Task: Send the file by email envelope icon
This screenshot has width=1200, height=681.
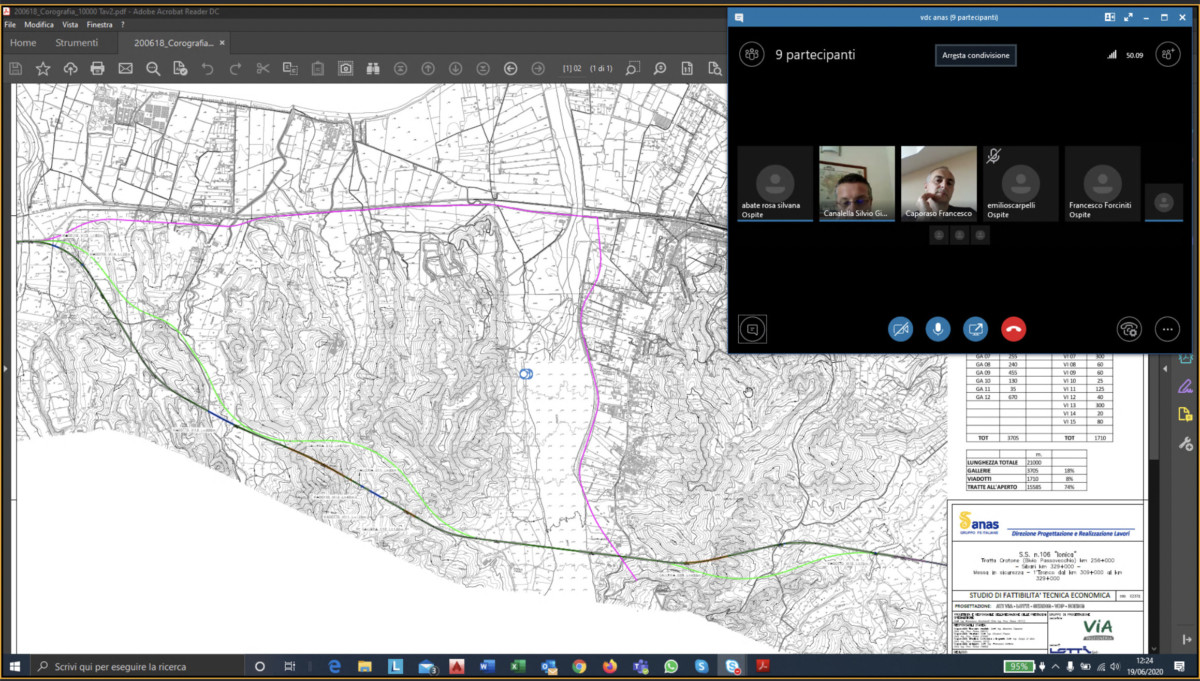Action: tap(125, 69)
